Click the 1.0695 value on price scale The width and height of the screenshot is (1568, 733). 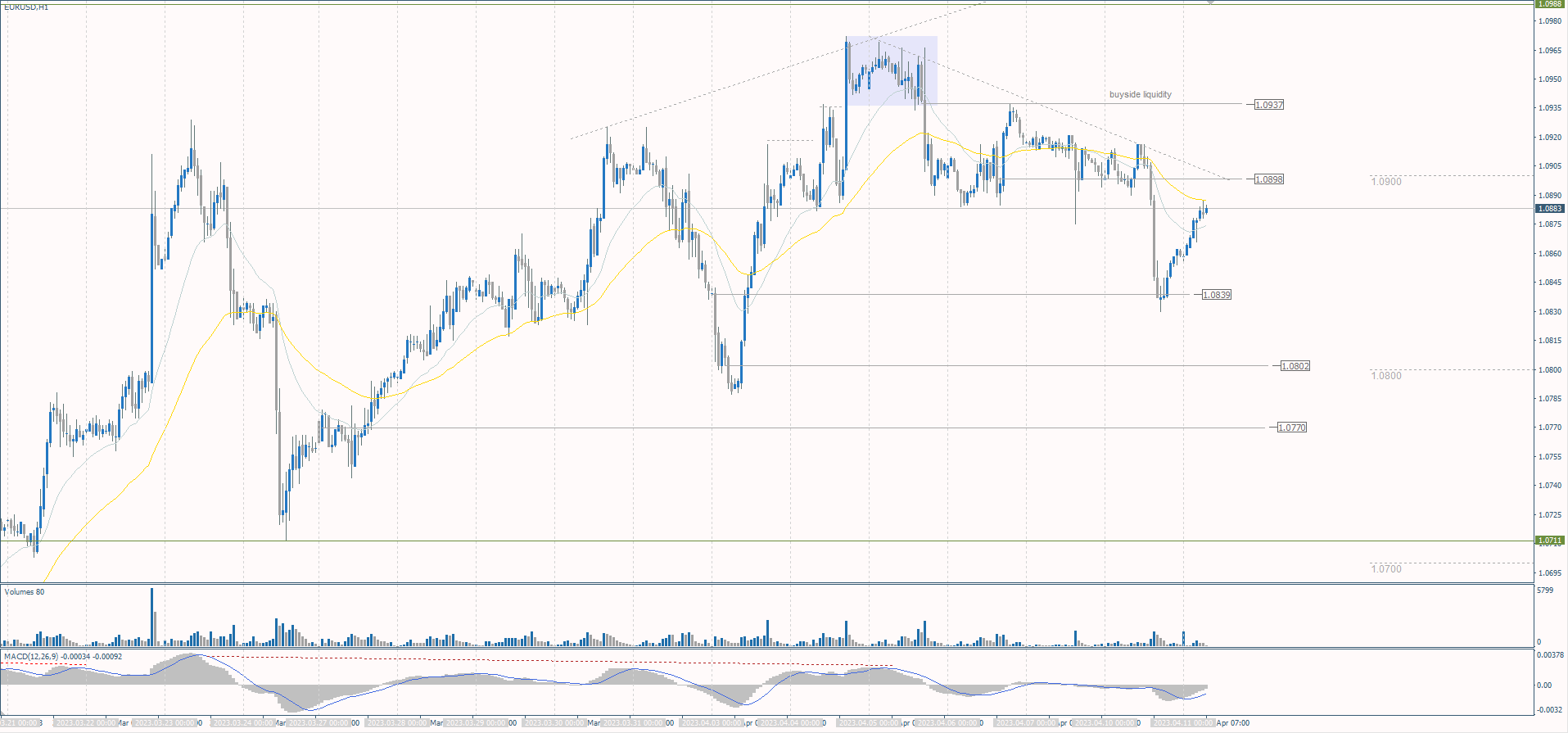pyautogui.click(x=1549, y=573)
